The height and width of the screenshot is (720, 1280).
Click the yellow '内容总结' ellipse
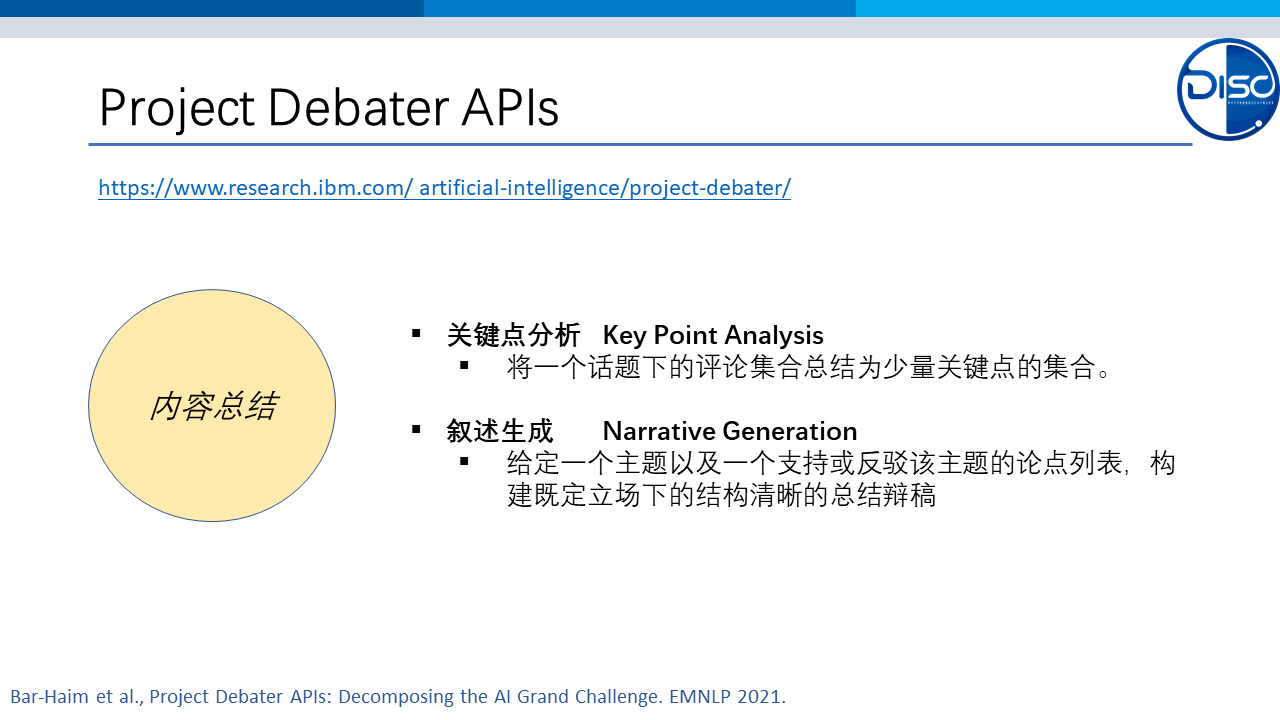212,405
